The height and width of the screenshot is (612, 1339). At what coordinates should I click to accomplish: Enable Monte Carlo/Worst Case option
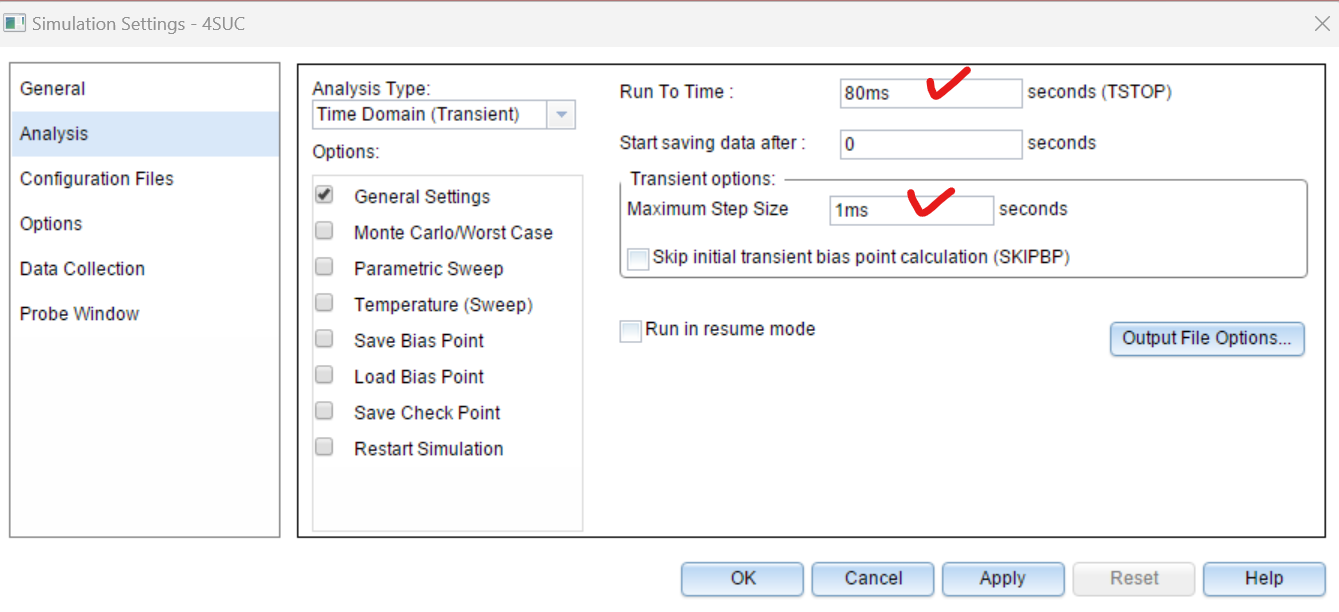(x=324, y=232)
